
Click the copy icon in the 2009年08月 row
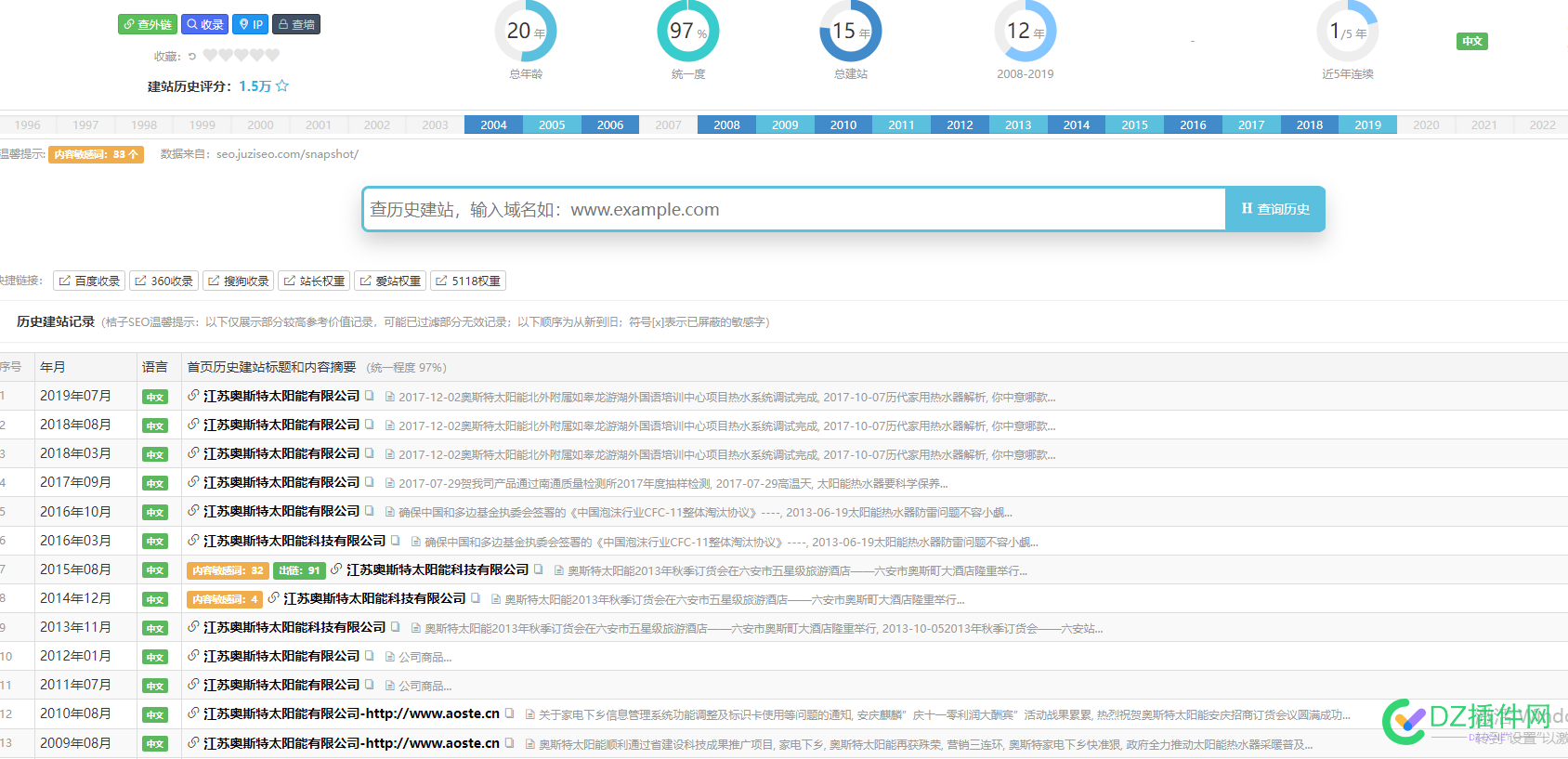[x=510, y=743]
